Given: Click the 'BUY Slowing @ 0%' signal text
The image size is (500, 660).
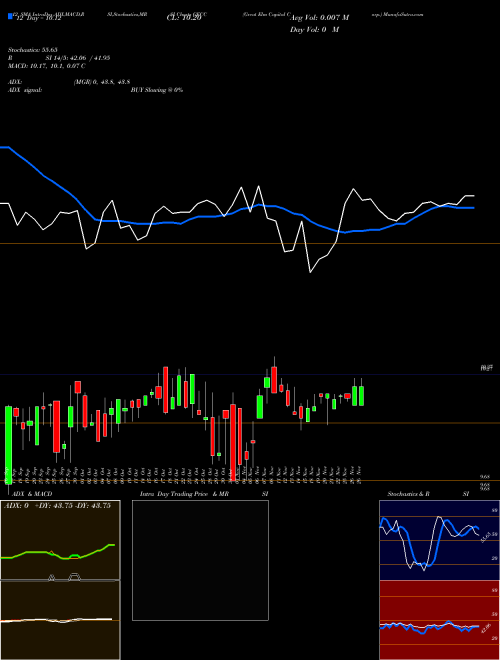Looking at the screenshot, I should click(157, 90).
